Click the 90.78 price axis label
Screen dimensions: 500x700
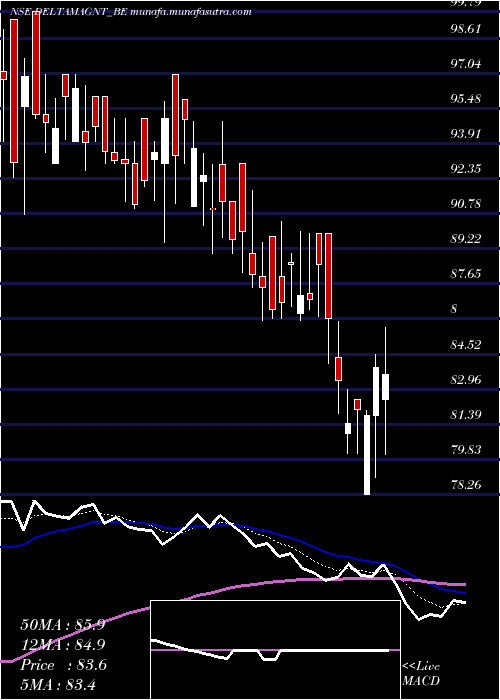466,204
